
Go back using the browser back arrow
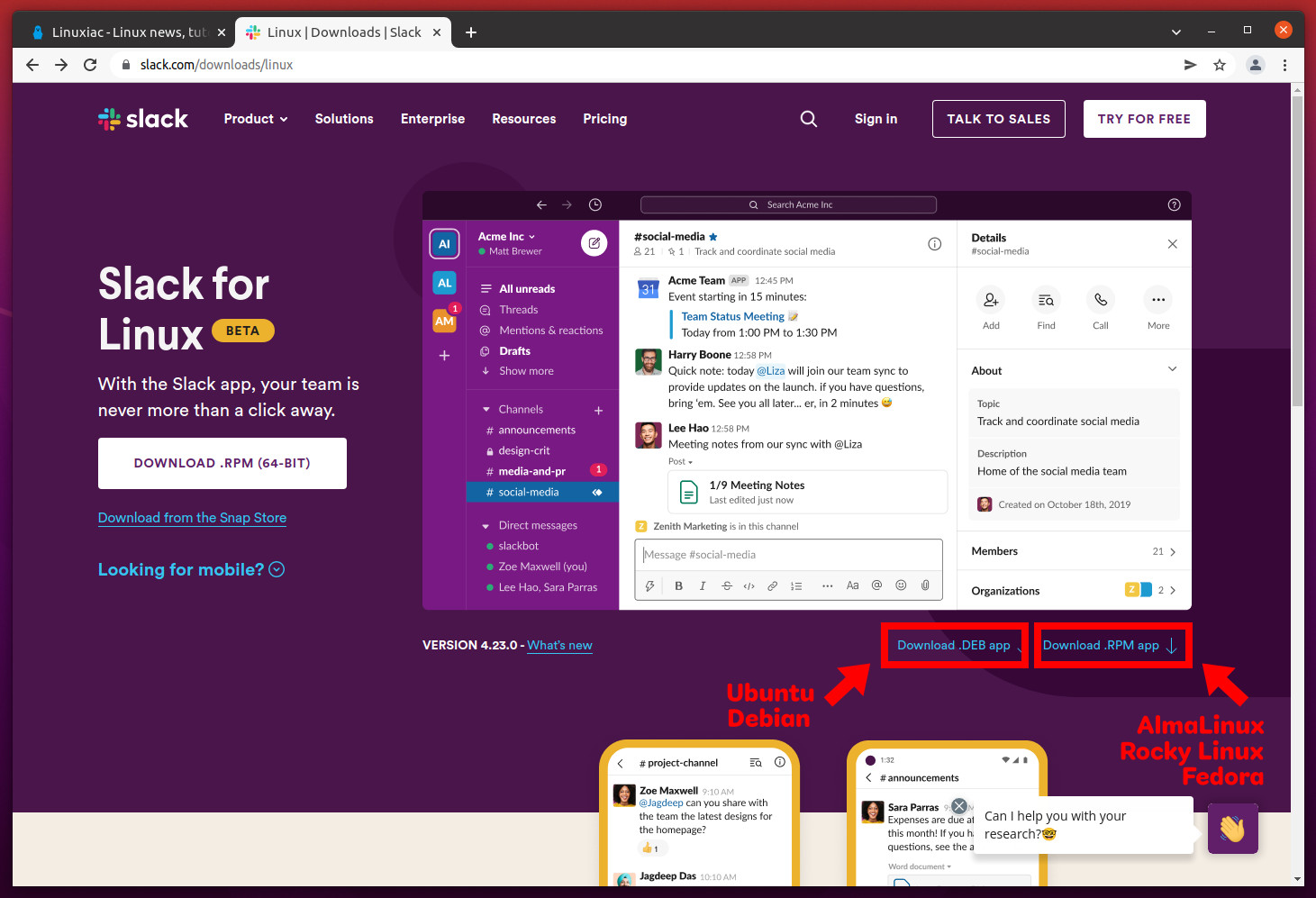pos(32,65)
